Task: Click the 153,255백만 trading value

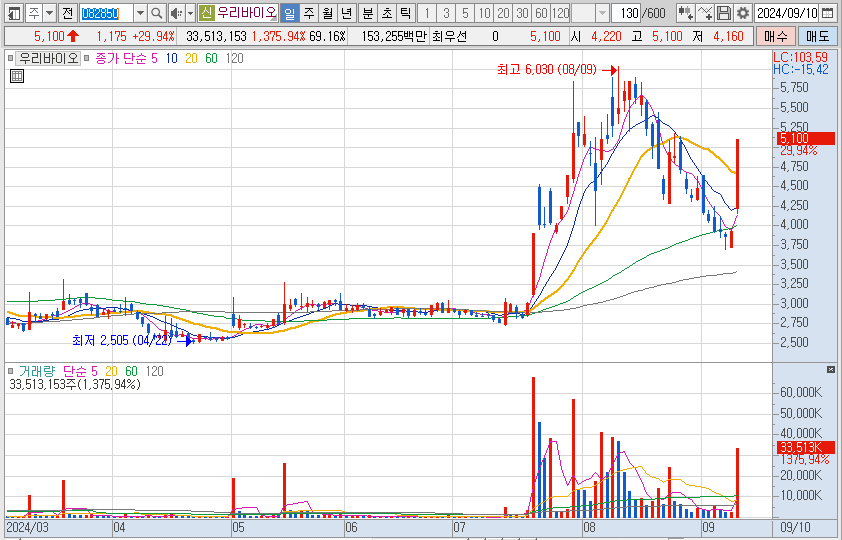Action: coord(394,37)
